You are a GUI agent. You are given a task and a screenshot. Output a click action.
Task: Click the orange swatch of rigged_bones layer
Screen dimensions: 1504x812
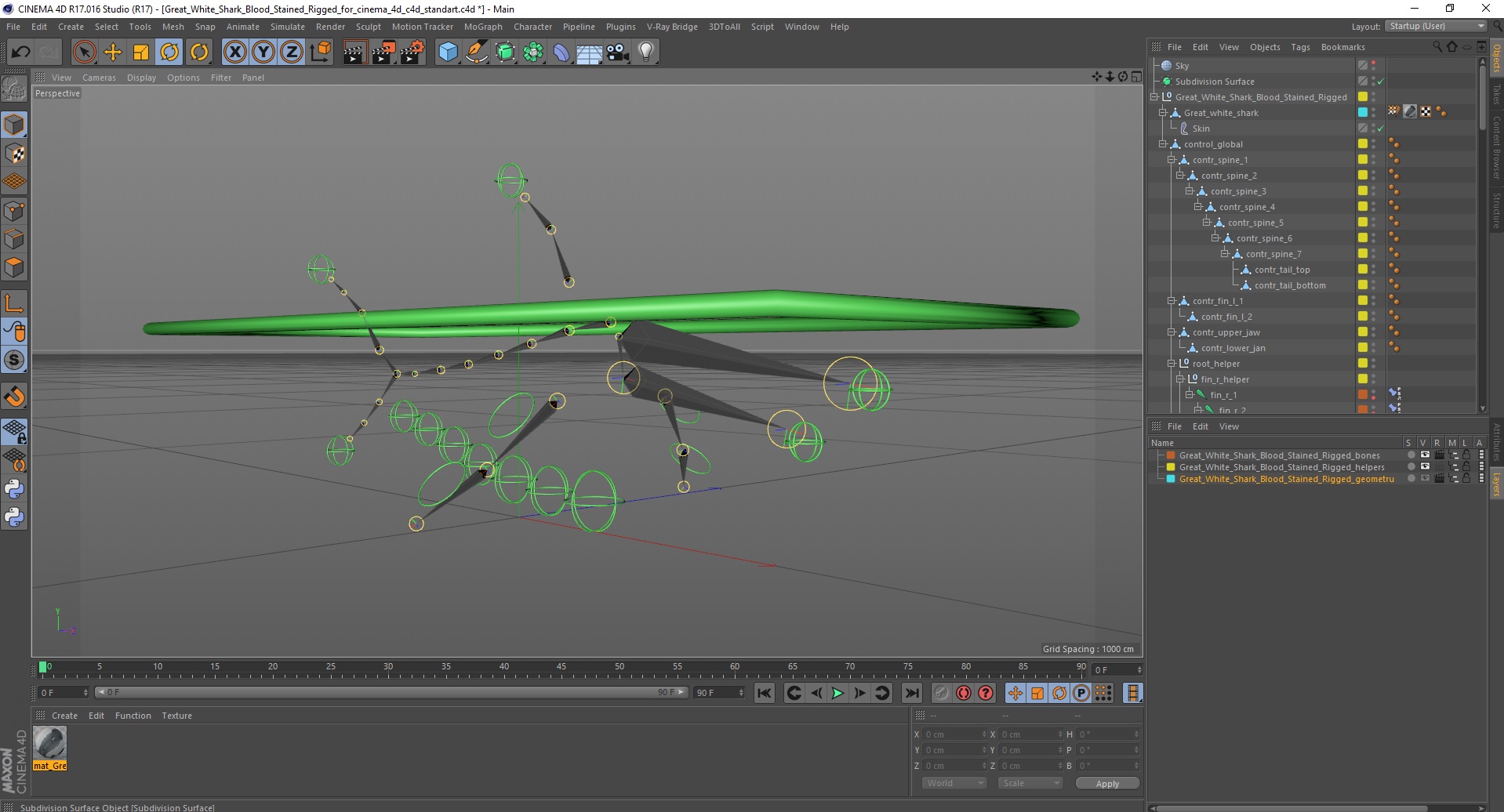1171,455
